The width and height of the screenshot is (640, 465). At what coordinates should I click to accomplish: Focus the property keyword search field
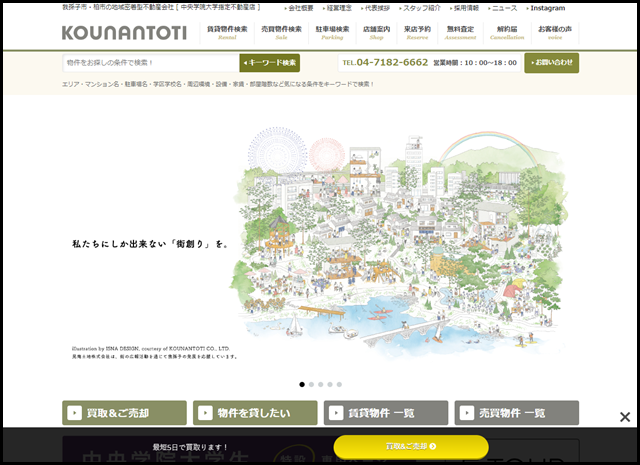151,63
